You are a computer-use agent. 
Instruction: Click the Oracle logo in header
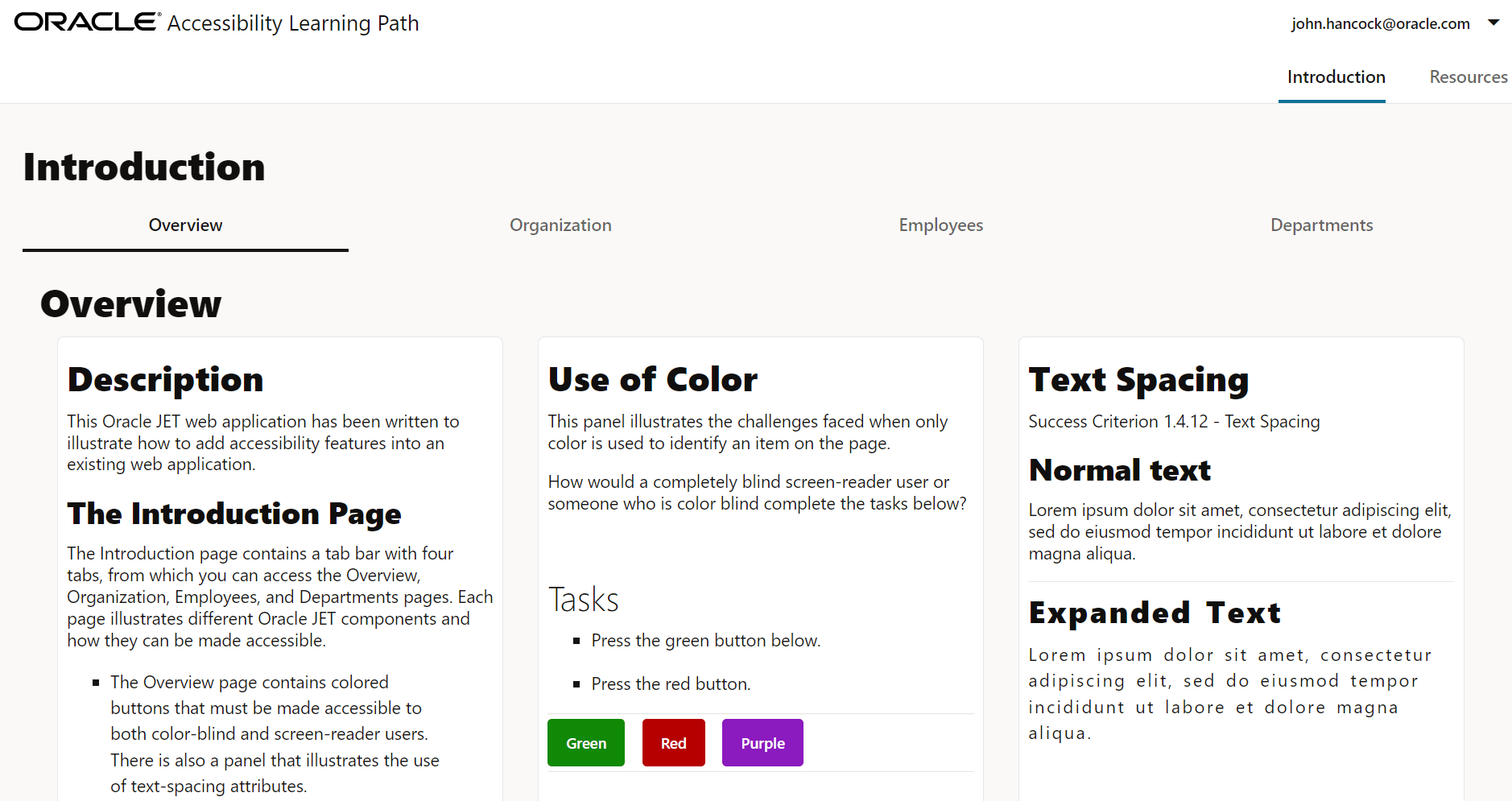tap(87, 22)
